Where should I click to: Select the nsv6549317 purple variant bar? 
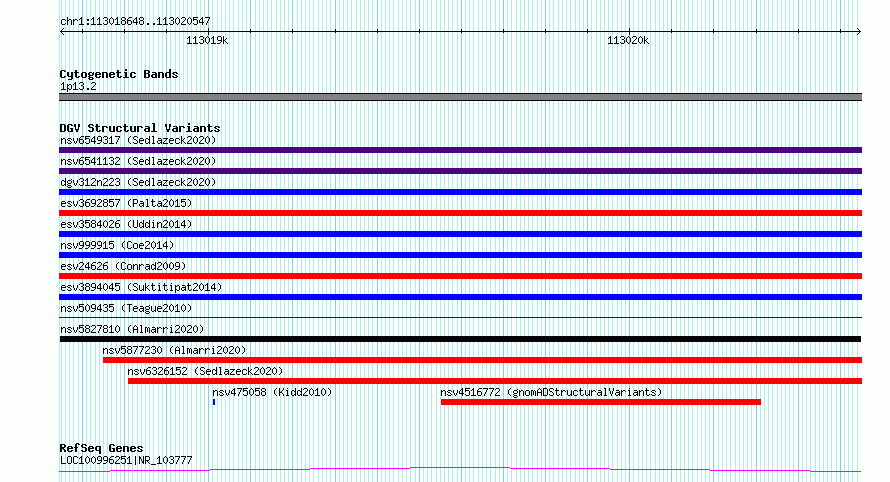[x=460, y=150]
